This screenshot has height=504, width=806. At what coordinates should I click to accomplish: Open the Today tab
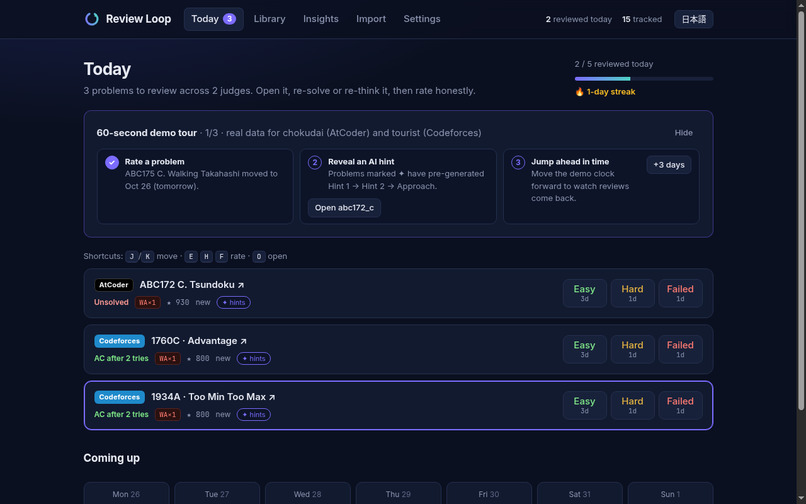coord(213,19)
